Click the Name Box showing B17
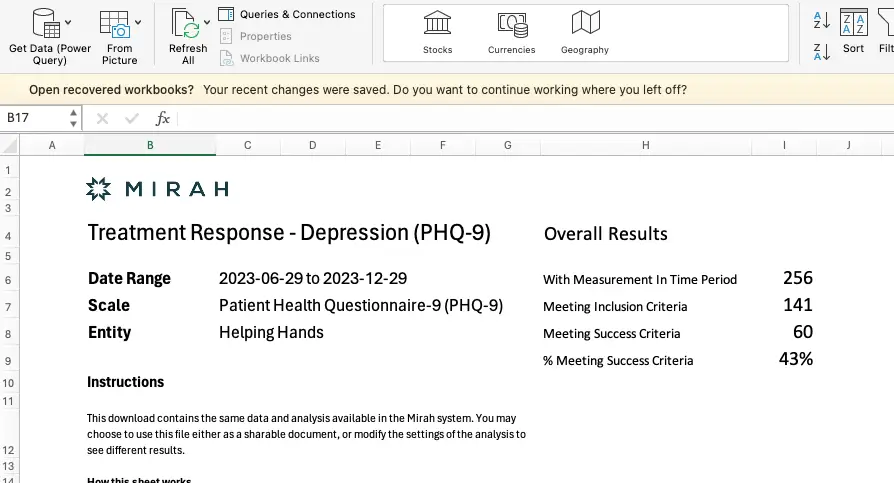Viewport: 894px width, 483px height. pos(35,118)
